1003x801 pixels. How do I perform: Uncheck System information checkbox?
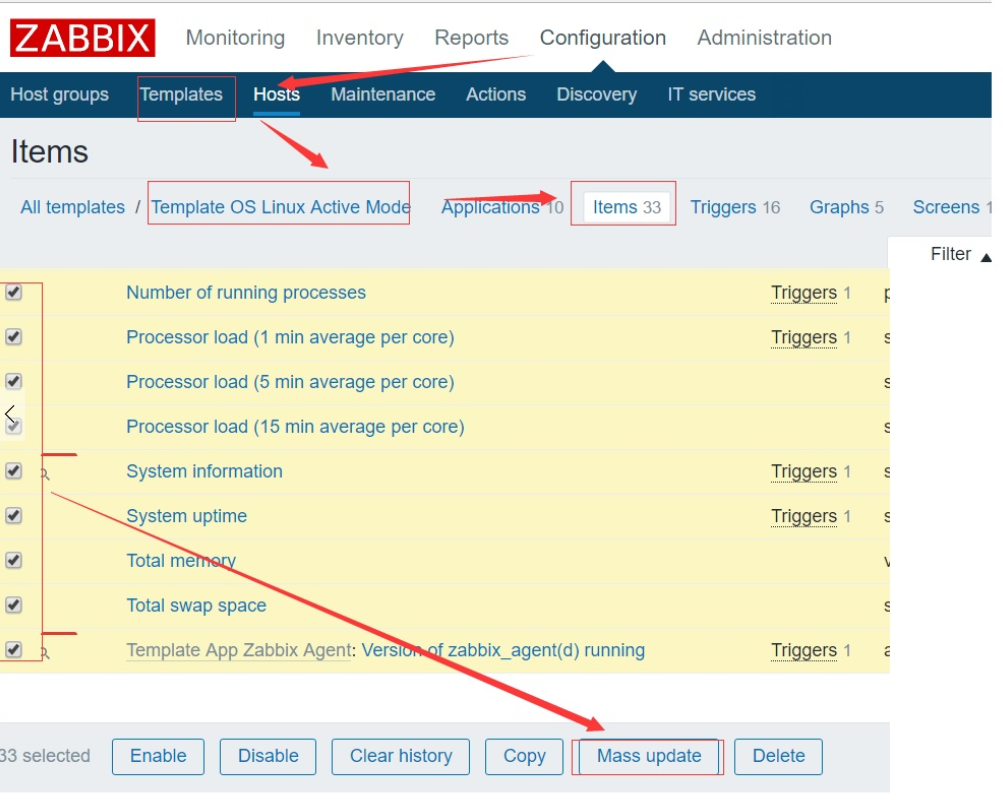[x=13, y=472]
